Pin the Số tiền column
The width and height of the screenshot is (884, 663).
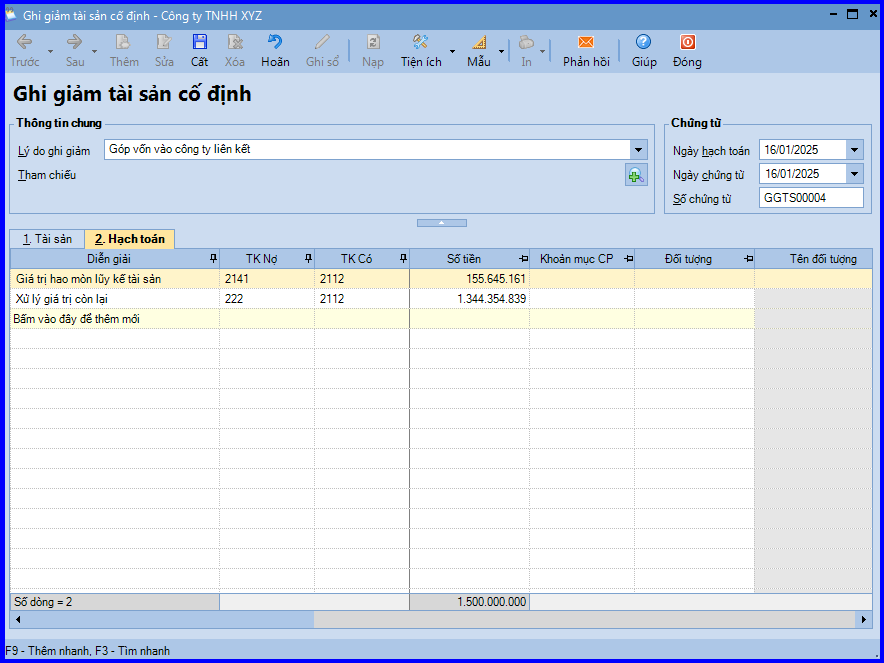[x=522, y=259]
